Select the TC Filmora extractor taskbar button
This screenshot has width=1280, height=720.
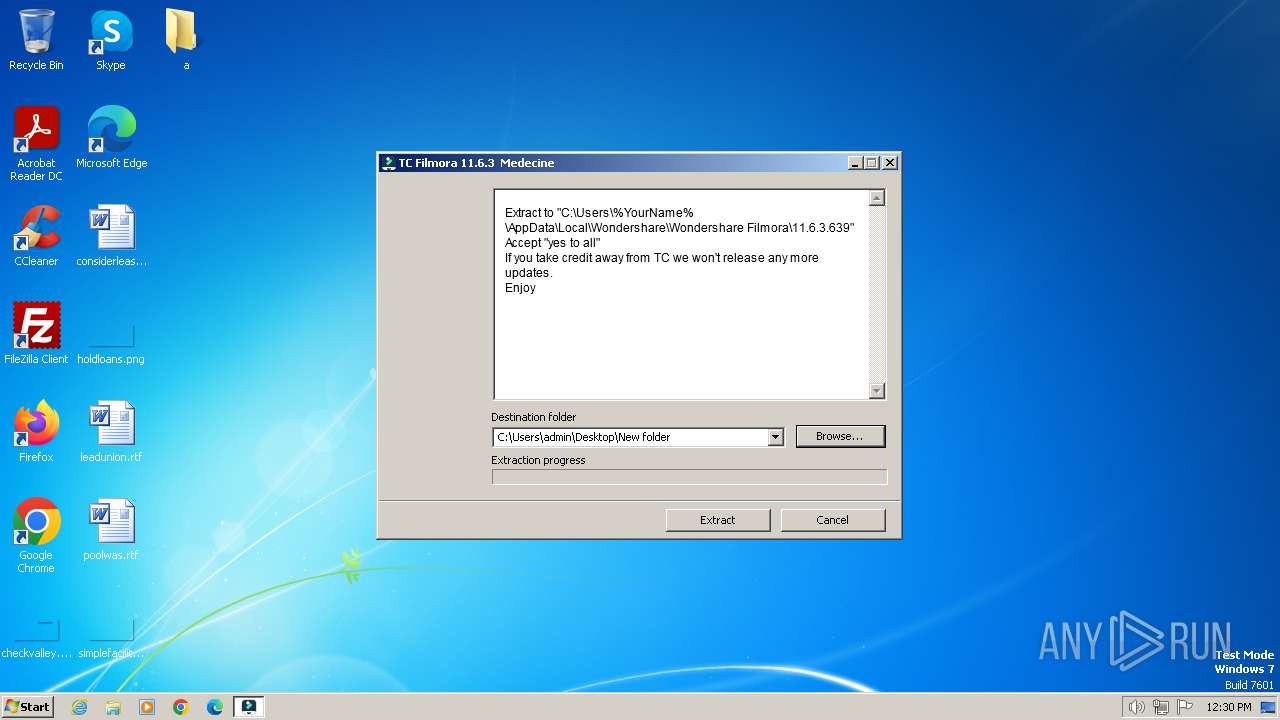[249, 707]
